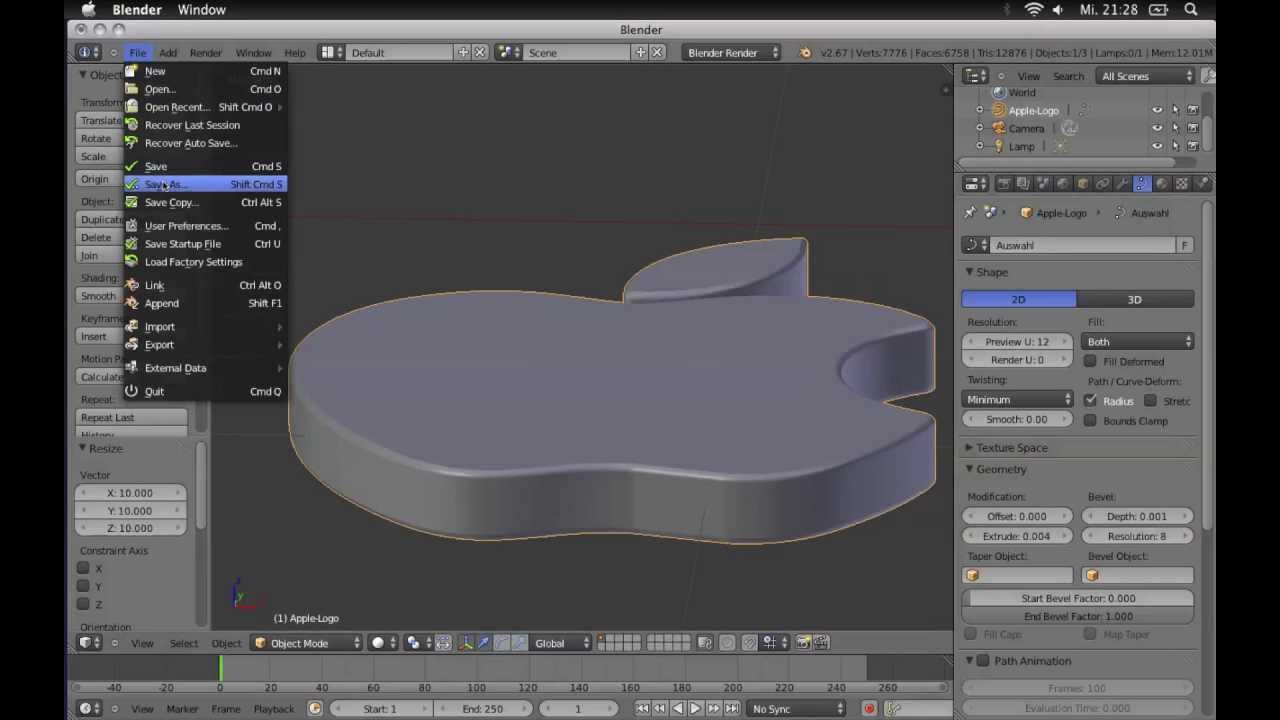Click the 3D manipulator axes toggle icon
This screenshot has height=720, width=1280.
pyautogui.click(x=465, y=643)
